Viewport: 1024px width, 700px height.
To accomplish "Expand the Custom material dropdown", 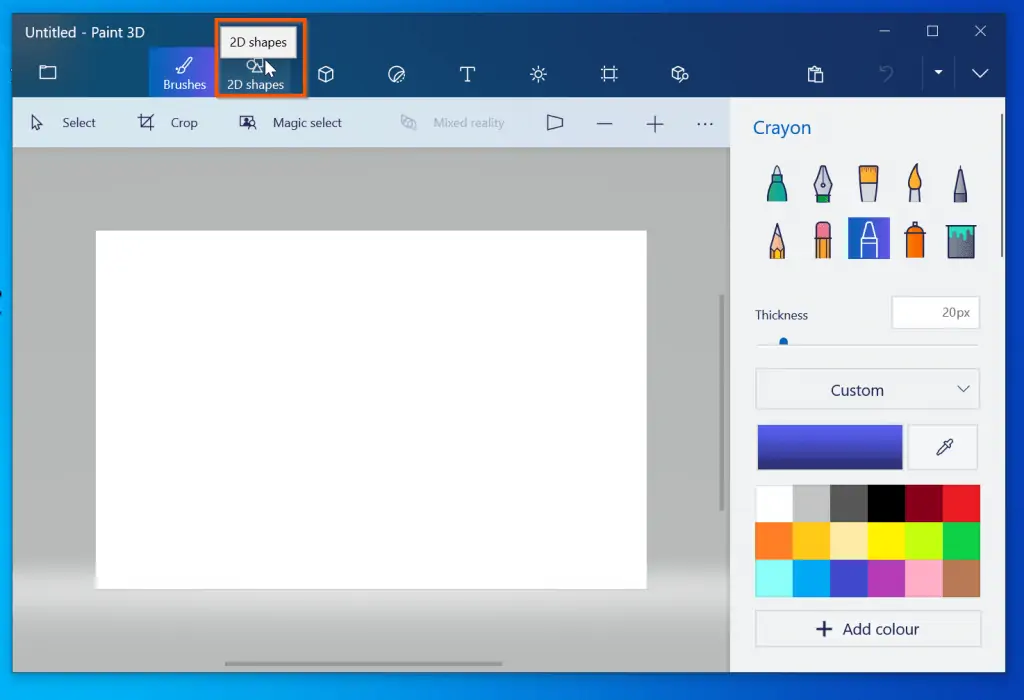I will 867,390.
